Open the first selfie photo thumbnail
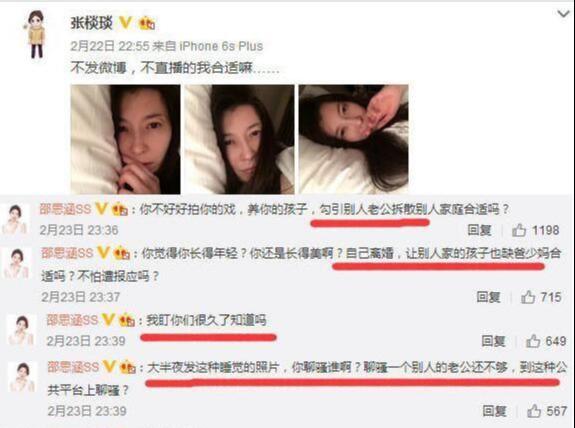This screenshot has height=428, width=575. pos(125,139)
